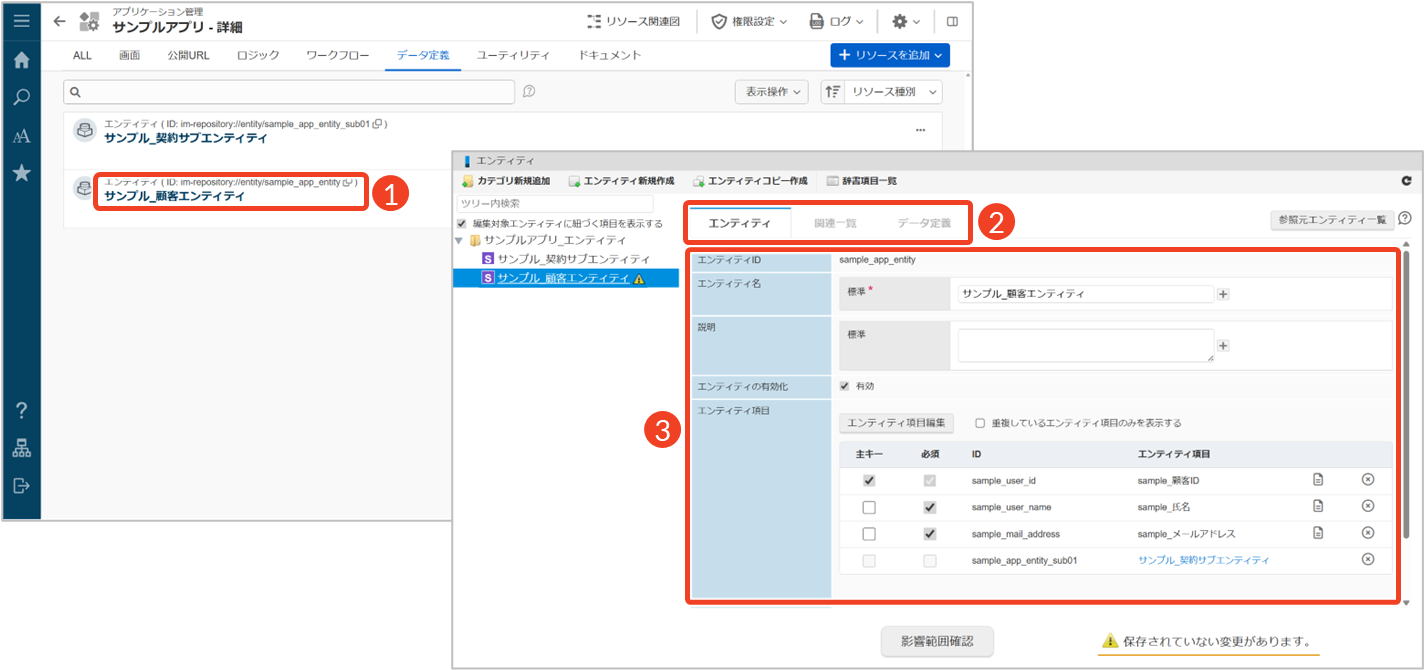The height and width of the screenshot is (670, 1425).
Task: Remove the sample_user_name row with its delete icon
Action: [1368, 507]
